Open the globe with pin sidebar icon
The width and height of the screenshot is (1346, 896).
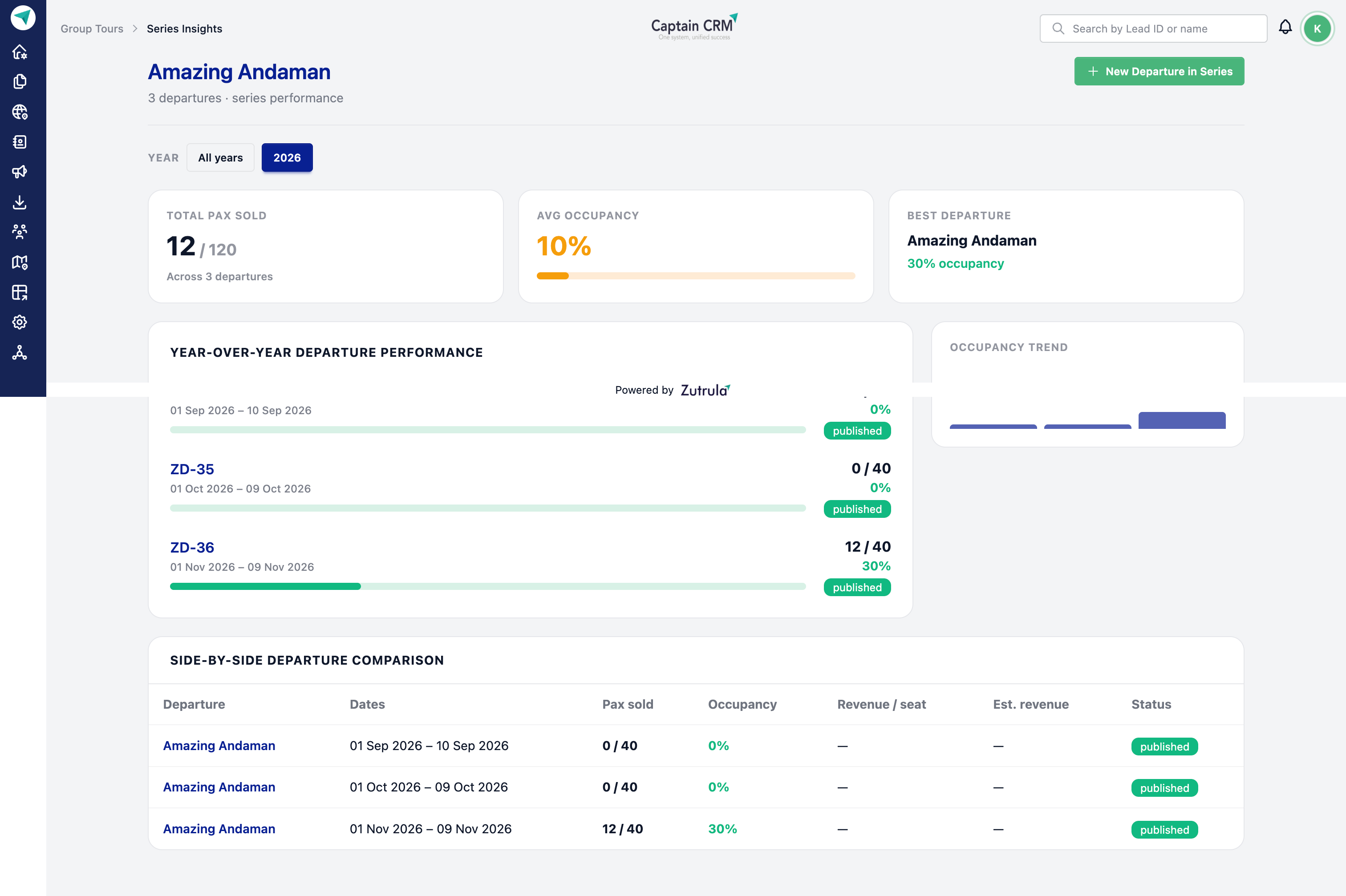click(x=20, y=112)
